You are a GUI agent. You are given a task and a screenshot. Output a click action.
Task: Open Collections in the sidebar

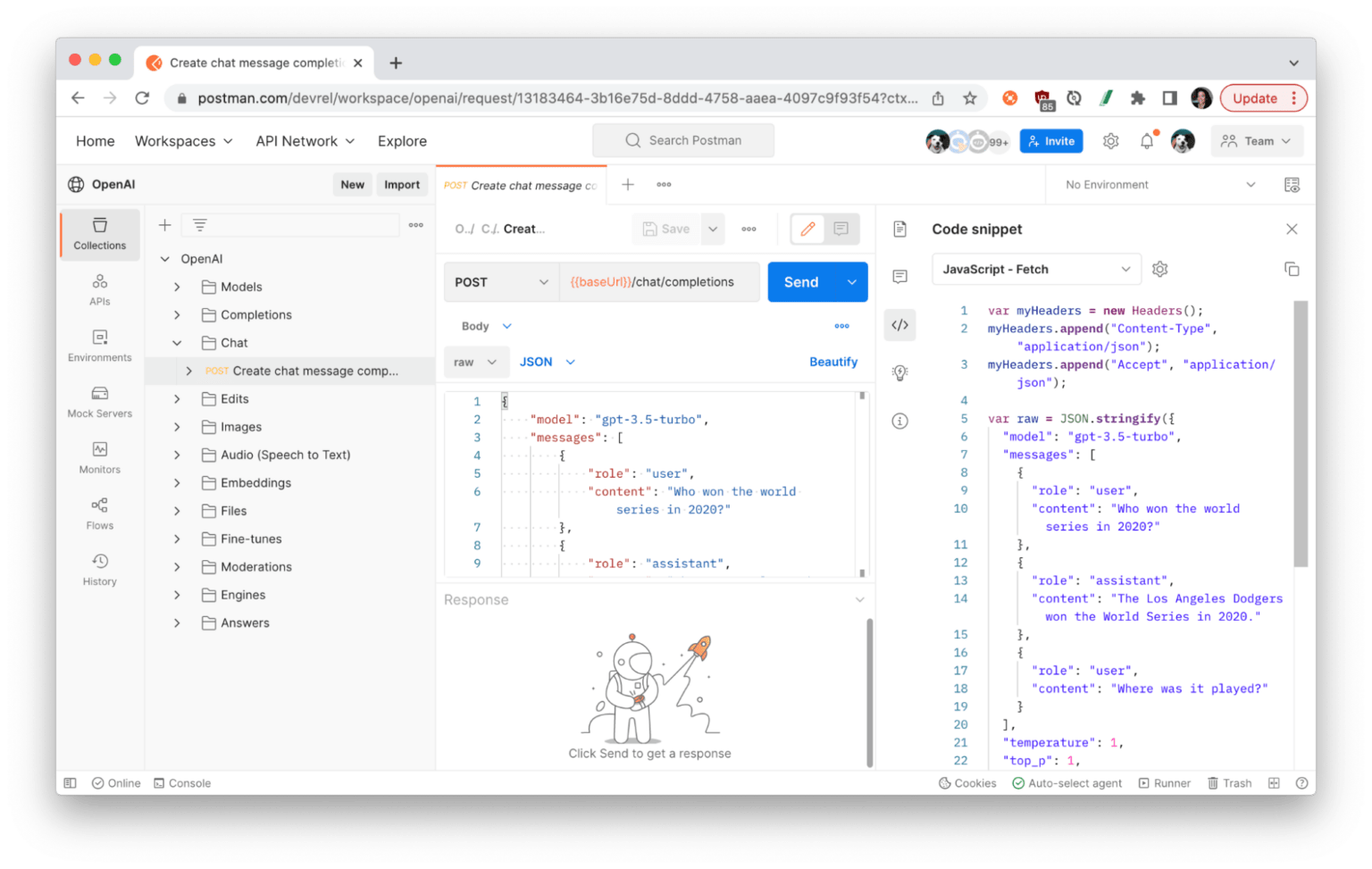pos(99,234)
